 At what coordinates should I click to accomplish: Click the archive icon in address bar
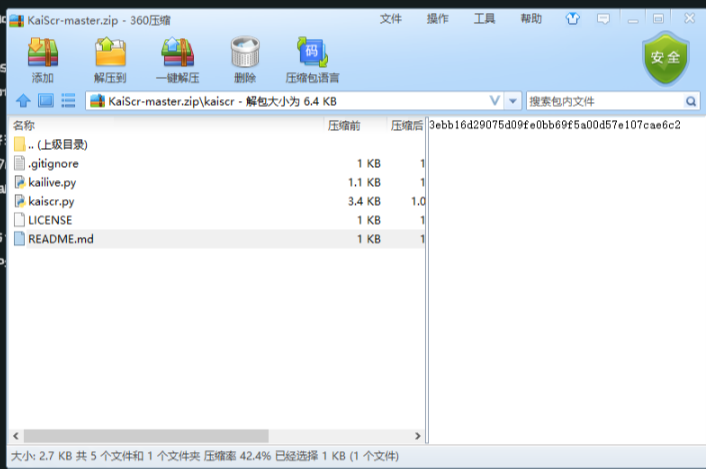point(97,101)
